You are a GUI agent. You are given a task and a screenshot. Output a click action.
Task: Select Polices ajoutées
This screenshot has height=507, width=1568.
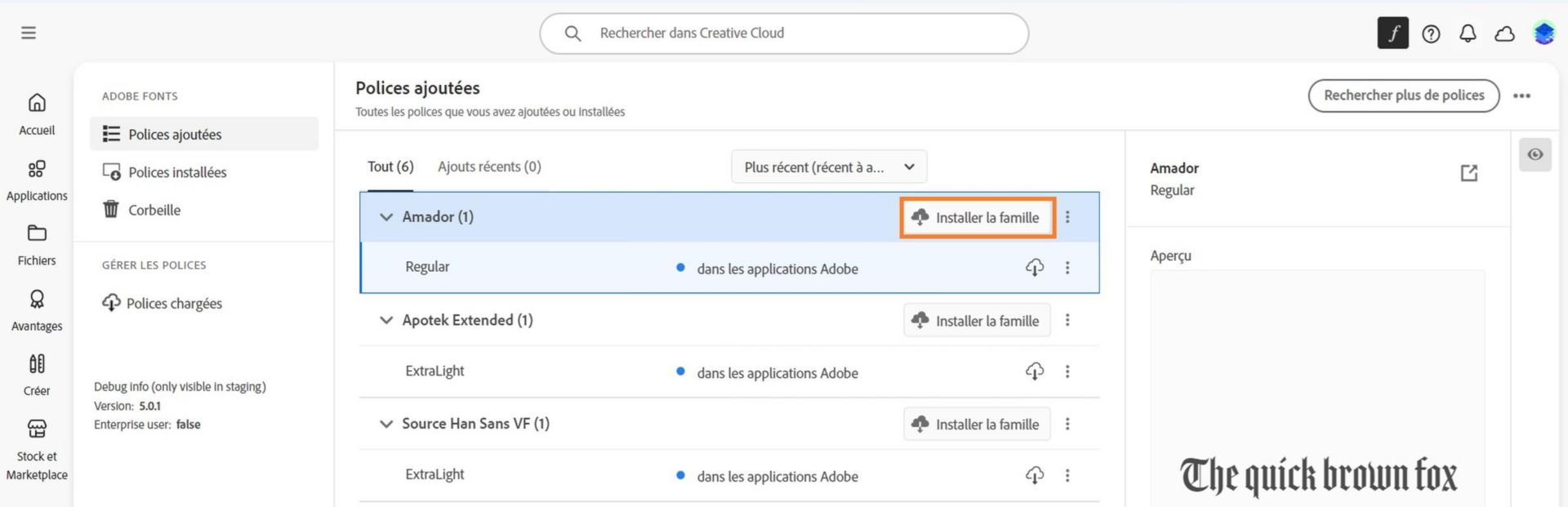point(204,134)
